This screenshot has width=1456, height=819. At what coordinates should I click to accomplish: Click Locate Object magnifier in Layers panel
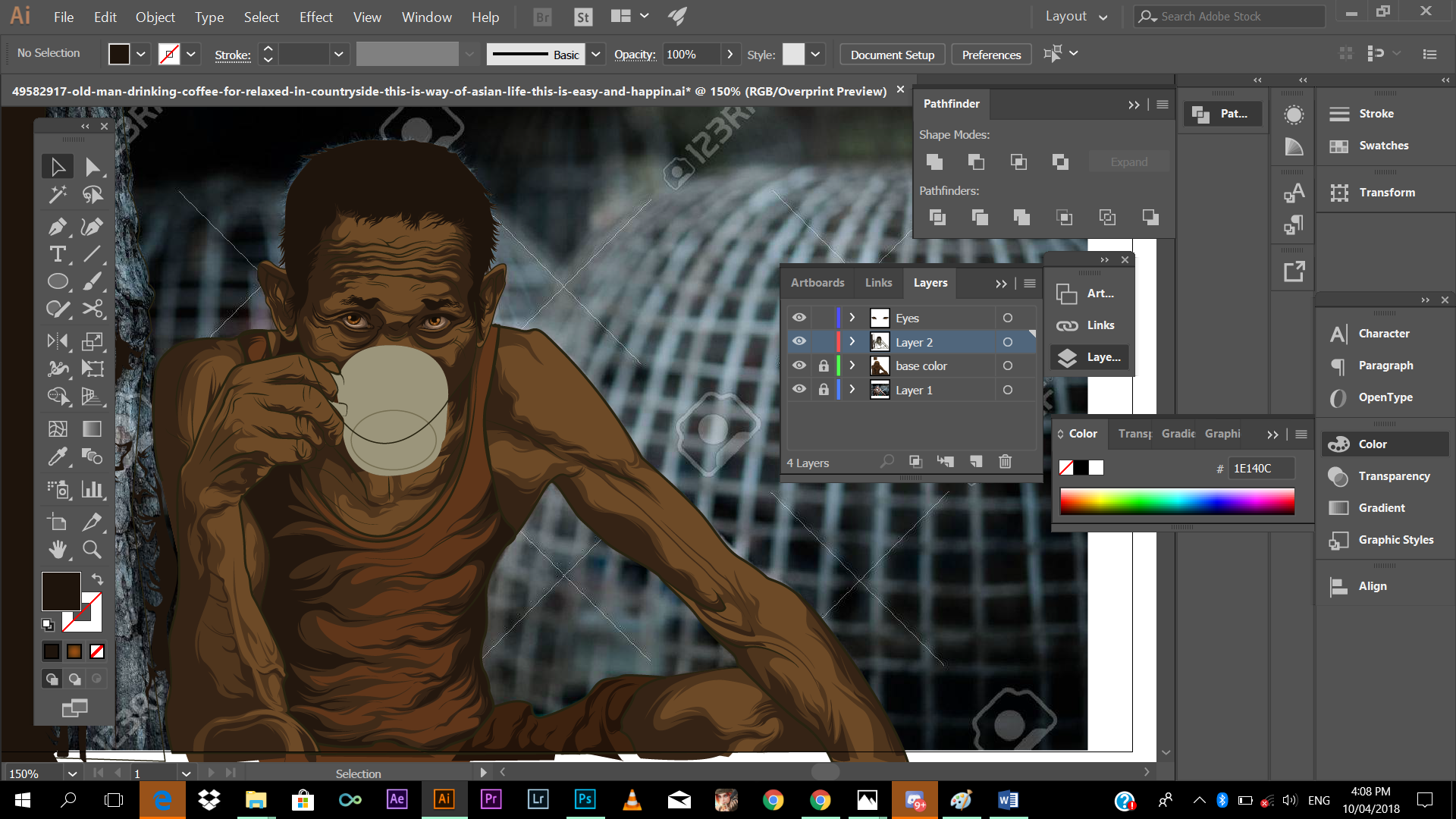point(887,461)
